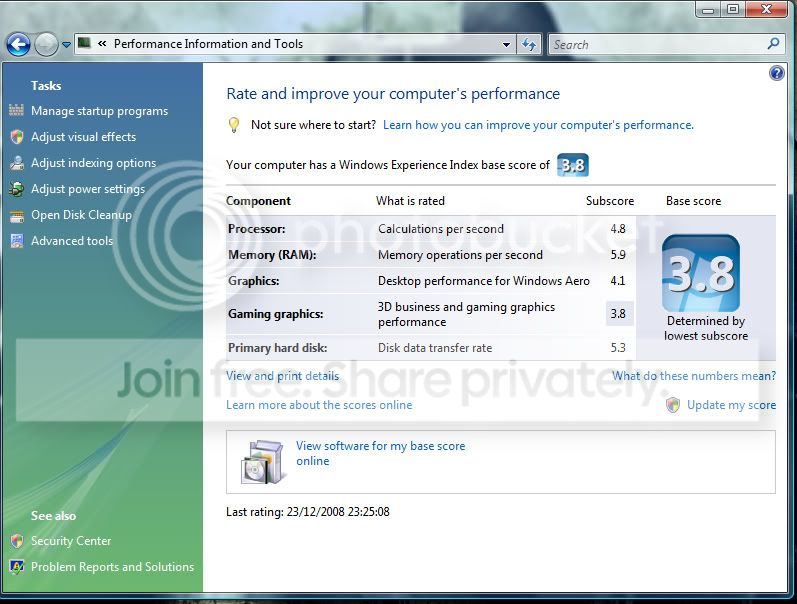Click the Base score column header

pos(693,201)
